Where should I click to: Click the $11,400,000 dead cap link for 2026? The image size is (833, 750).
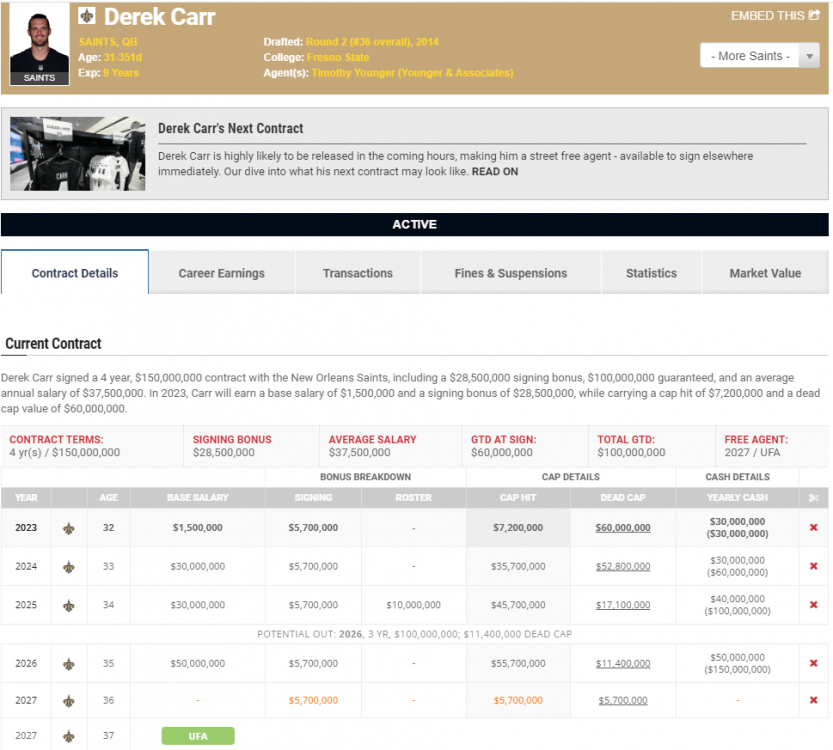coord(623,663)
